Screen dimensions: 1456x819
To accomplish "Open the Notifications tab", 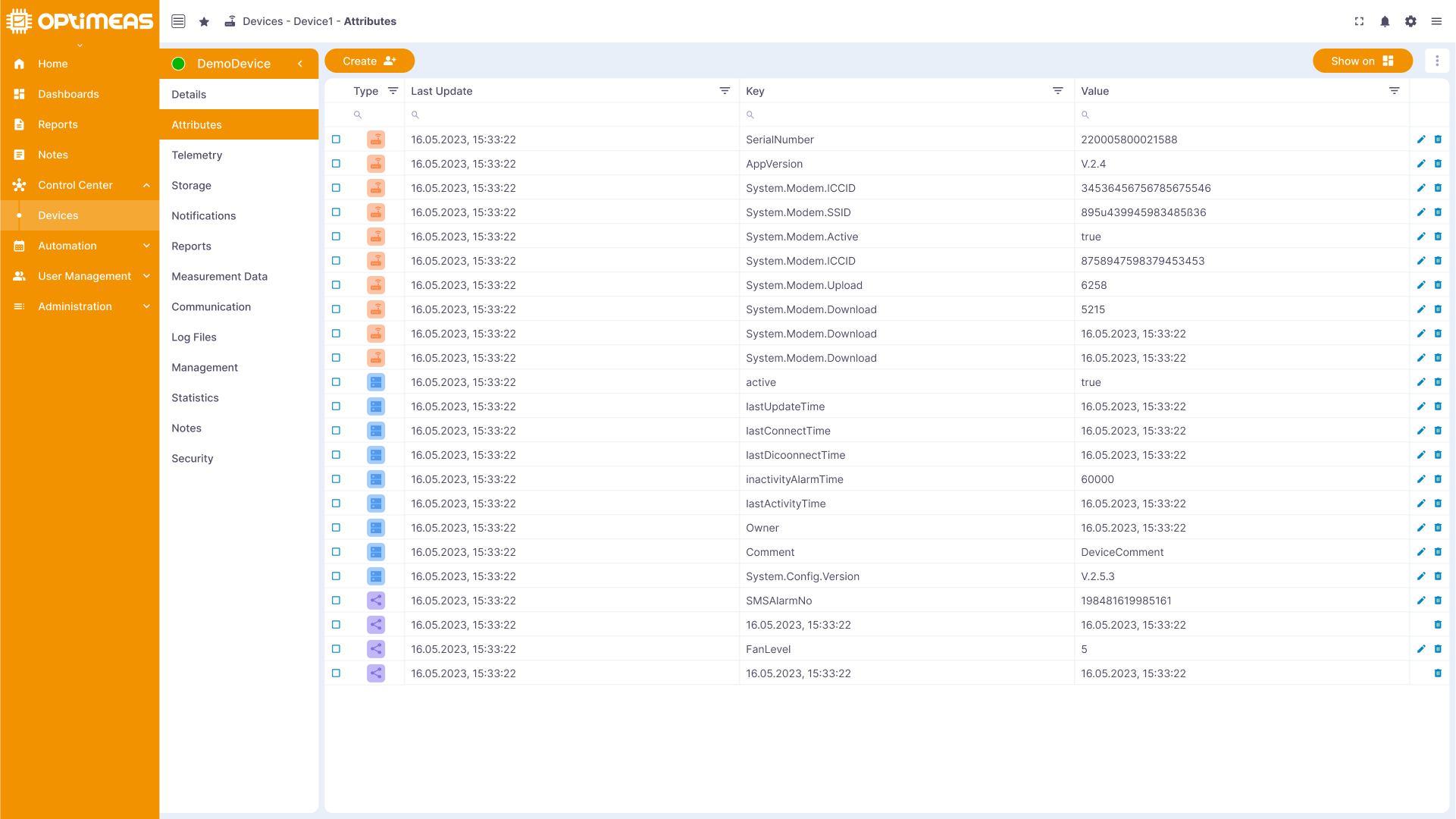I will [x=239, y=215].
